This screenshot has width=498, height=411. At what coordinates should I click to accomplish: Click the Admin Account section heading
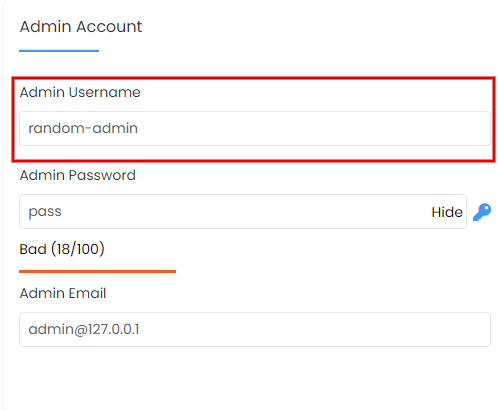point(81,27)
